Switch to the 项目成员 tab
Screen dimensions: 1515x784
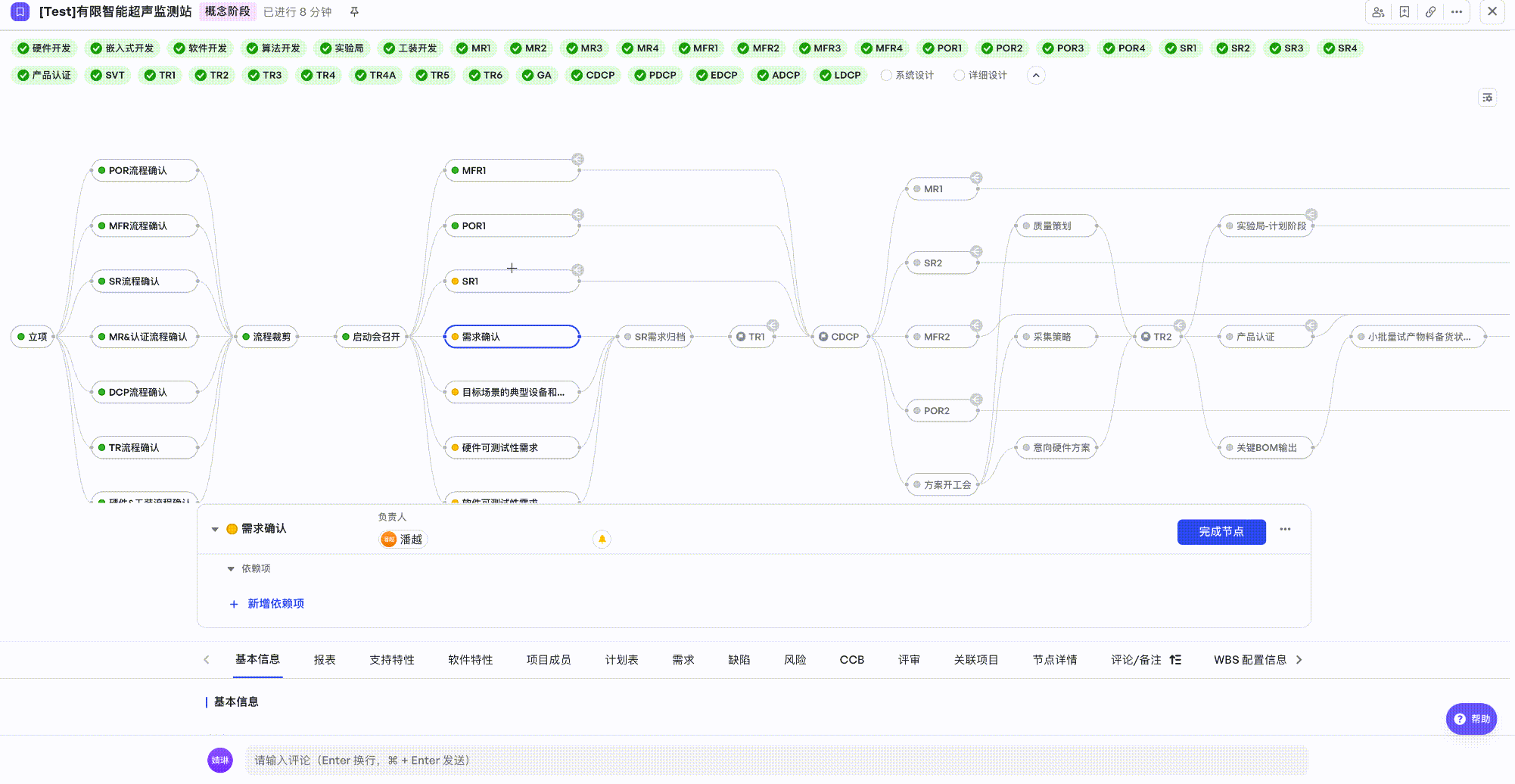pos(549,660)
